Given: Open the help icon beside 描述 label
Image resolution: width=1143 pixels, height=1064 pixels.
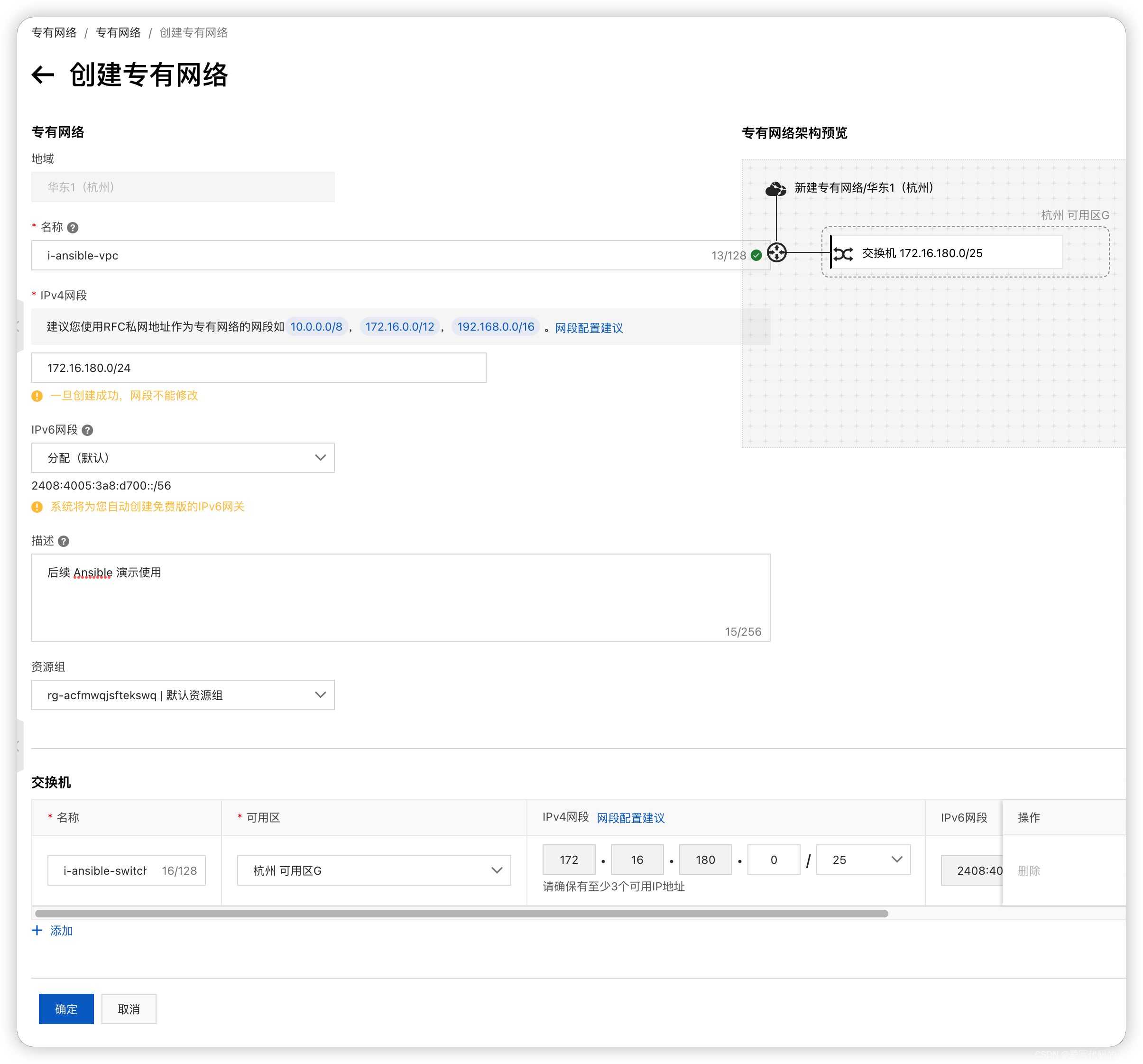Looking at the screenshot, I should tap(64, 541).
